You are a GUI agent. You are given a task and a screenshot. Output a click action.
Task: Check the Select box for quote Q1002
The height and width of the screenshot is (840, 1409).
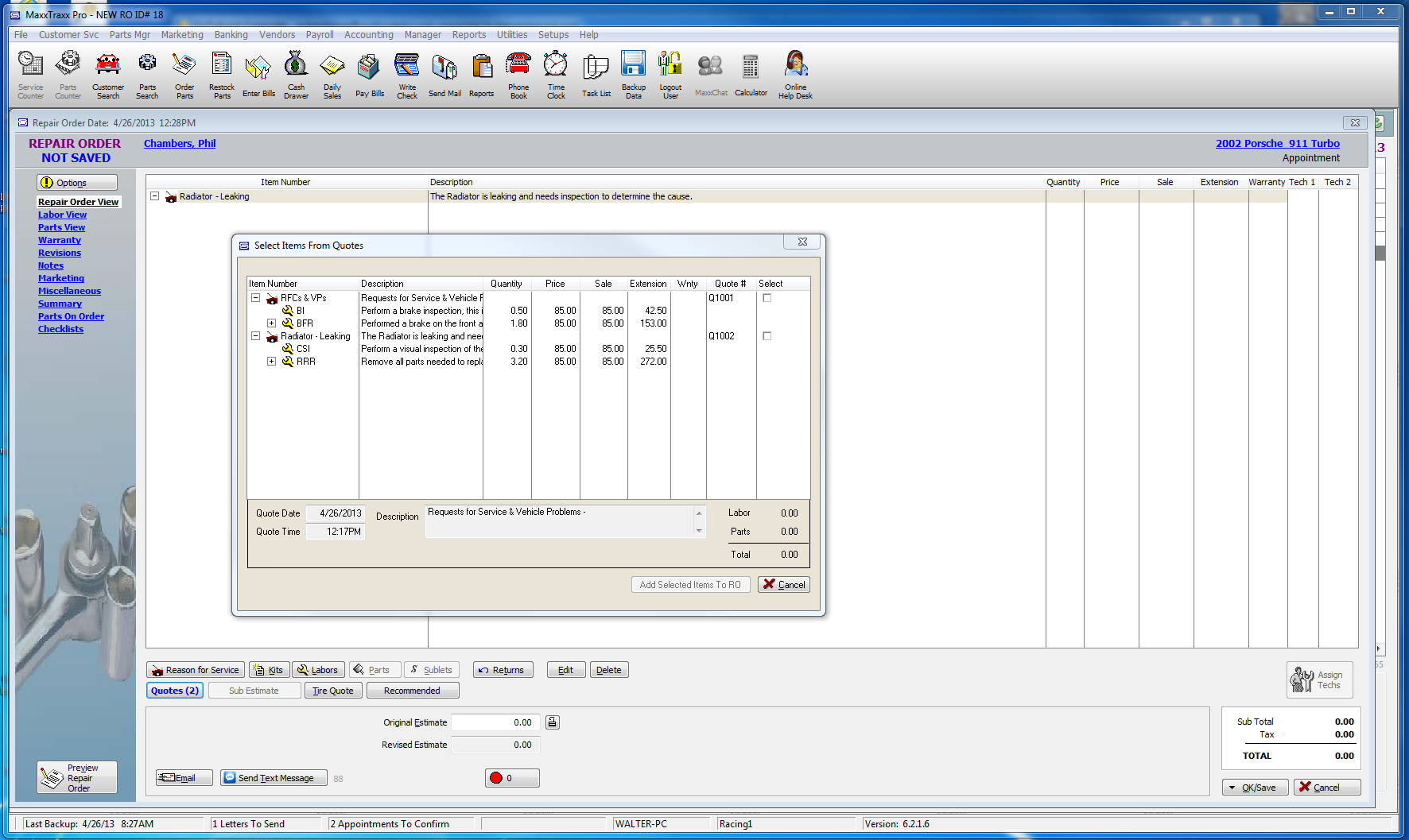pyautogui.click(x=767, y=336)
